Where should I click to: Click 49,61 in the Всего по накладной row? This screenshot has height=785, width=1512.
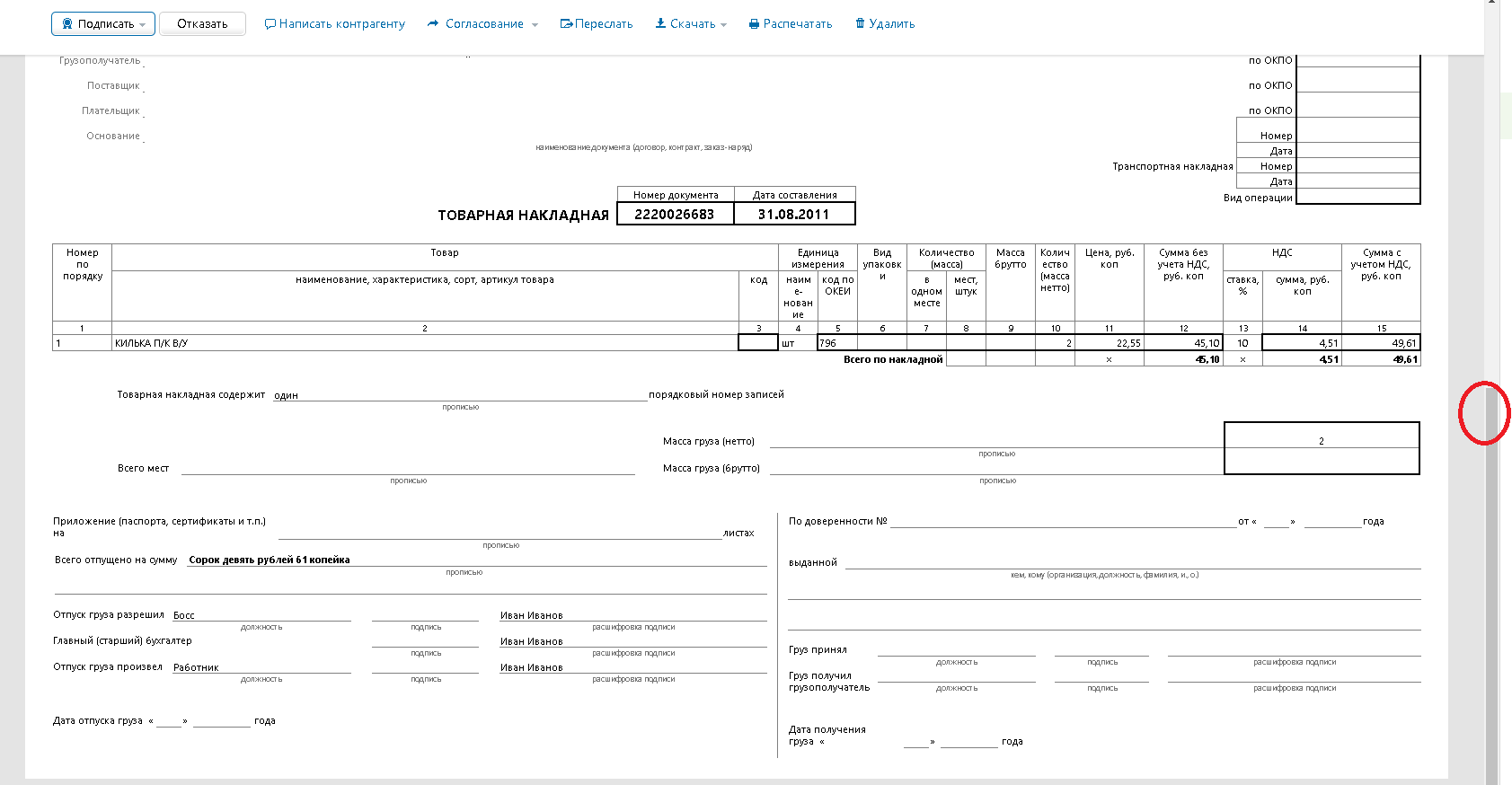coord(1405,359)
